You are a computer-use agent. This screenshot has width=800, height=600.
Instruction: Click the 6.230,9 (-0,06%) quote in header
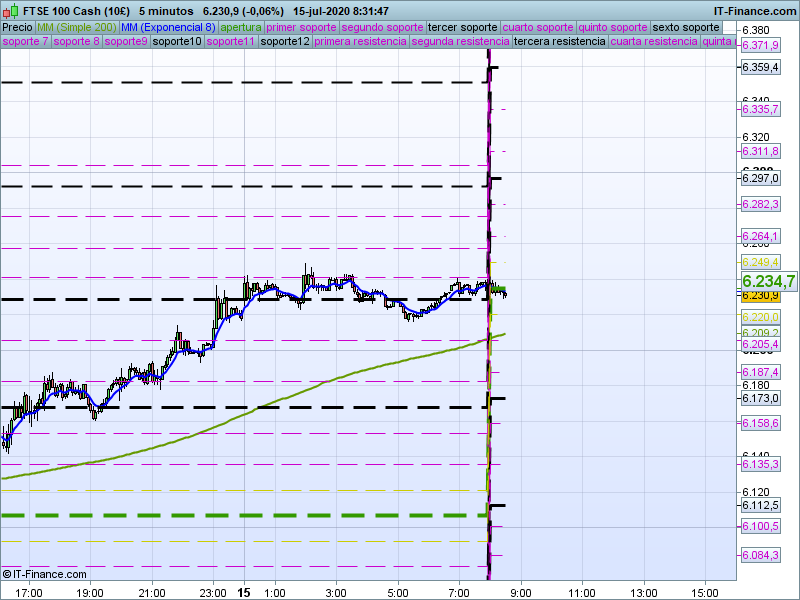[243, 11]
